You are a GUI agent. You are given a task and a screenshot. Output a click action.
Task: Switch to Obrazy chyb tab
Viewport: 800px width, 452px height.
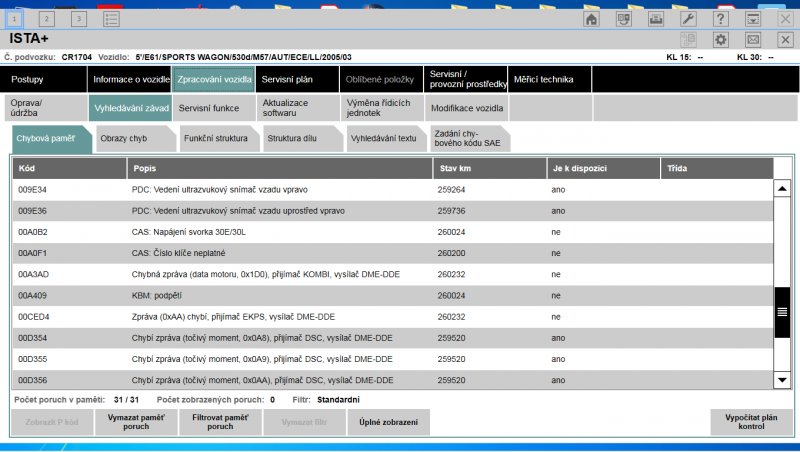pyautogui.click(x=136, y=138)
